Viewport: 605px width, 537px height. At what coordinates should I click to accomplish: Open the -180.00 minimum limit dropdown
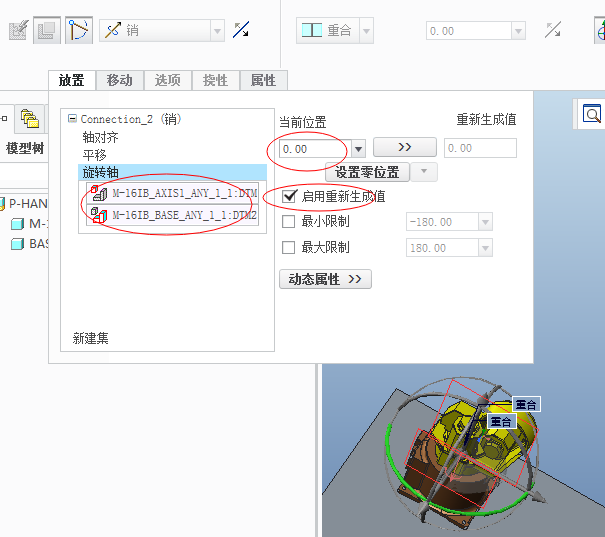pos(485,222)
